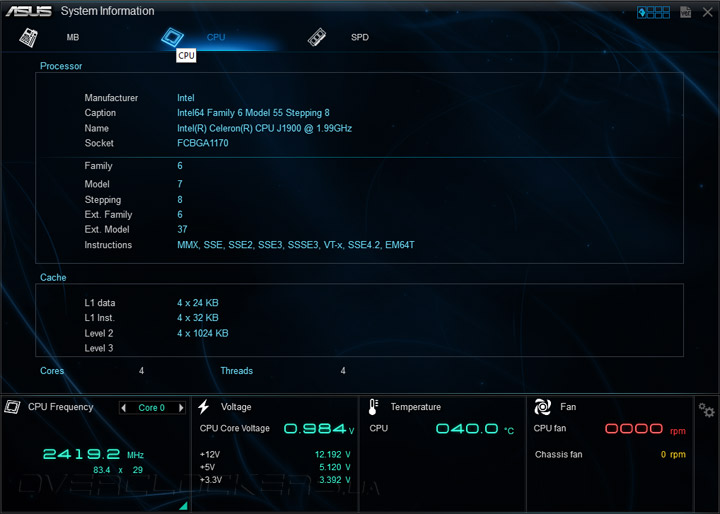Viewport: 720px width, 514px height.
Task: Click the MB tab label
Action: pyautogui.click(x=73, y=37)
